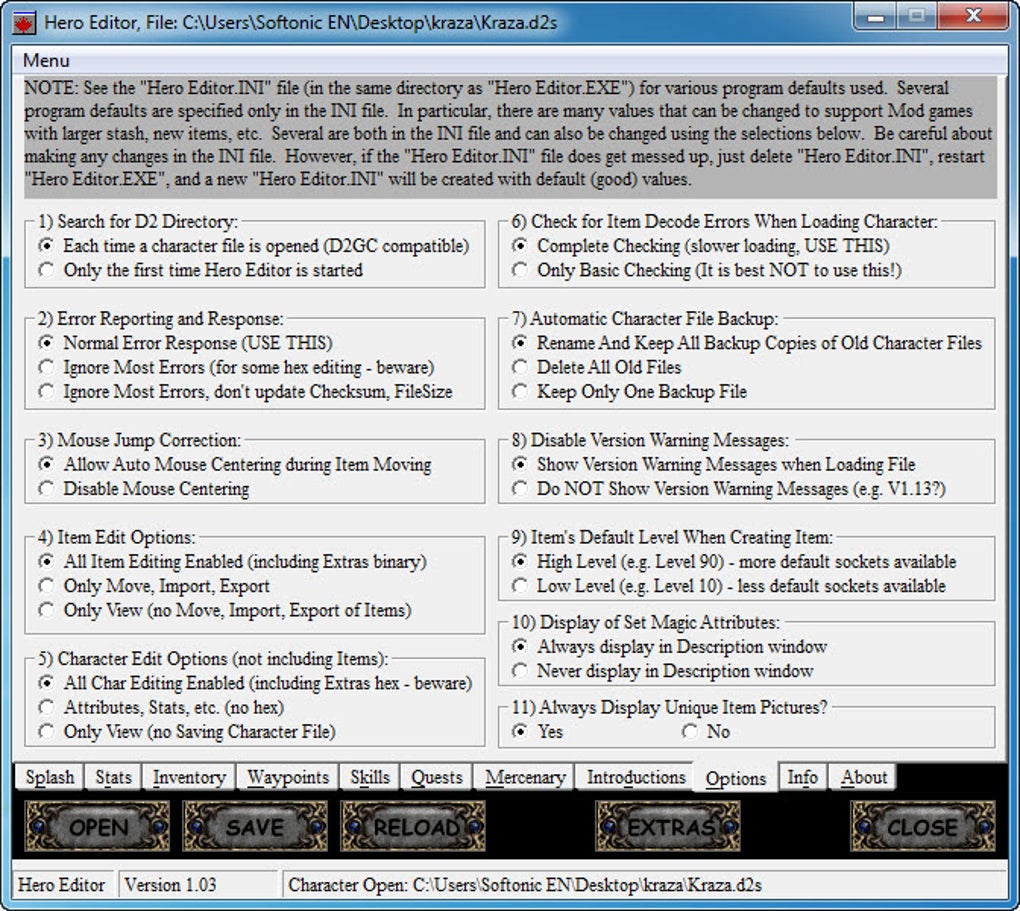Choose Attributes, Stats, etc. (no hex)
Screen dimensions: 1020x911
coord(161,707)
